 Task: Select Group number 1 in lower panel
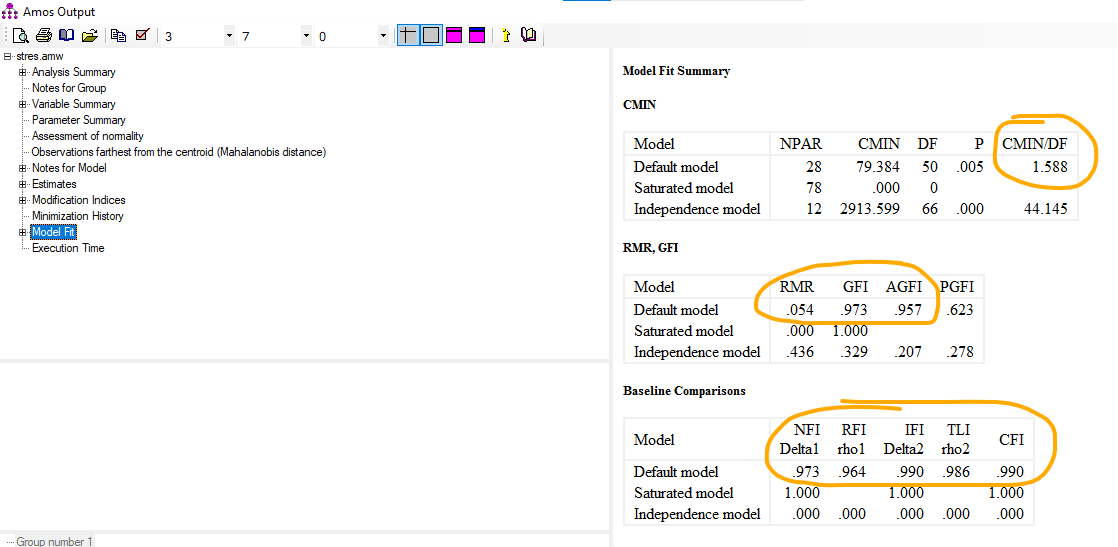click(x=54, y=541)
